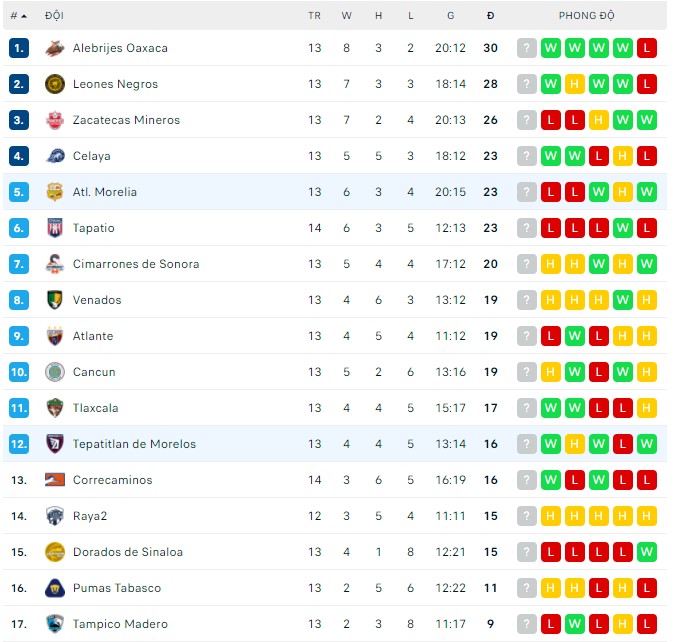675x642 pixels.
Task: Click the Tapatio team badge
Action: (55, 228)
